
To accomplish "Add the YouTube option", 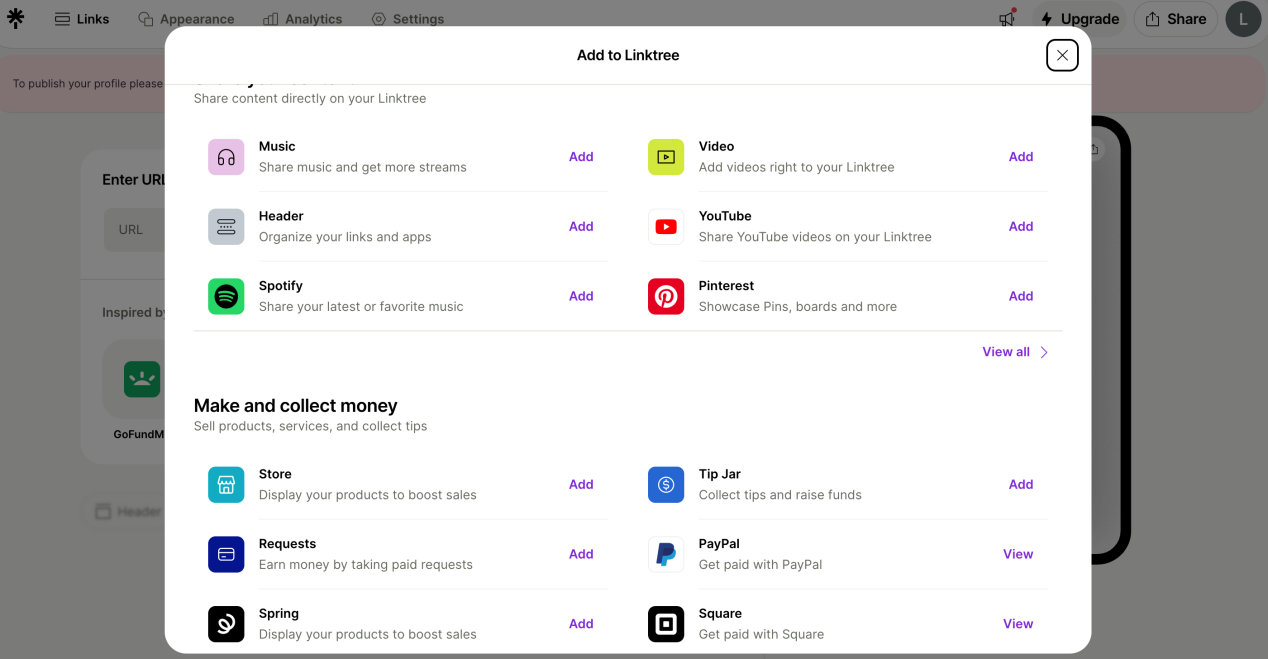I will (1021, 227).
